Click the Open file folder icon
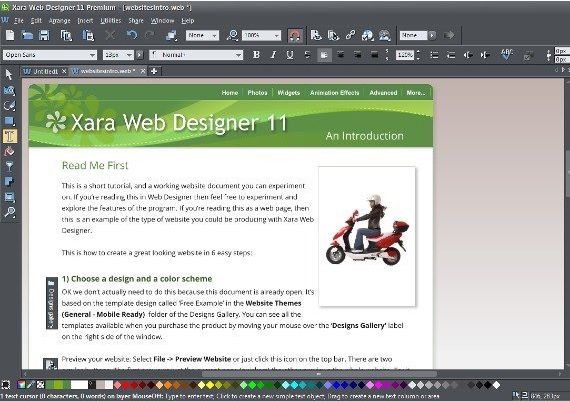This screenshot has height=401, width=570. [x=27, y=35]
